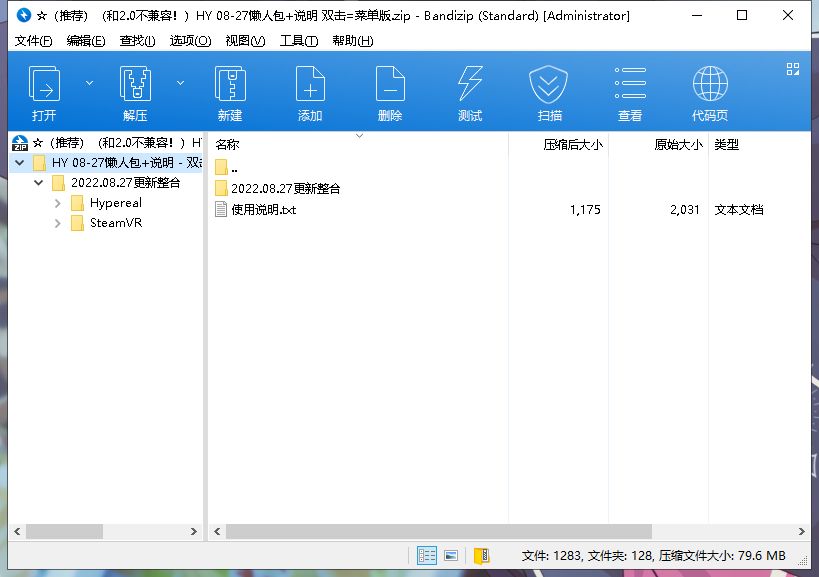Open the 帮助(H) menu
This screenshot has height=577, width=819.
(x=353, y=41)
